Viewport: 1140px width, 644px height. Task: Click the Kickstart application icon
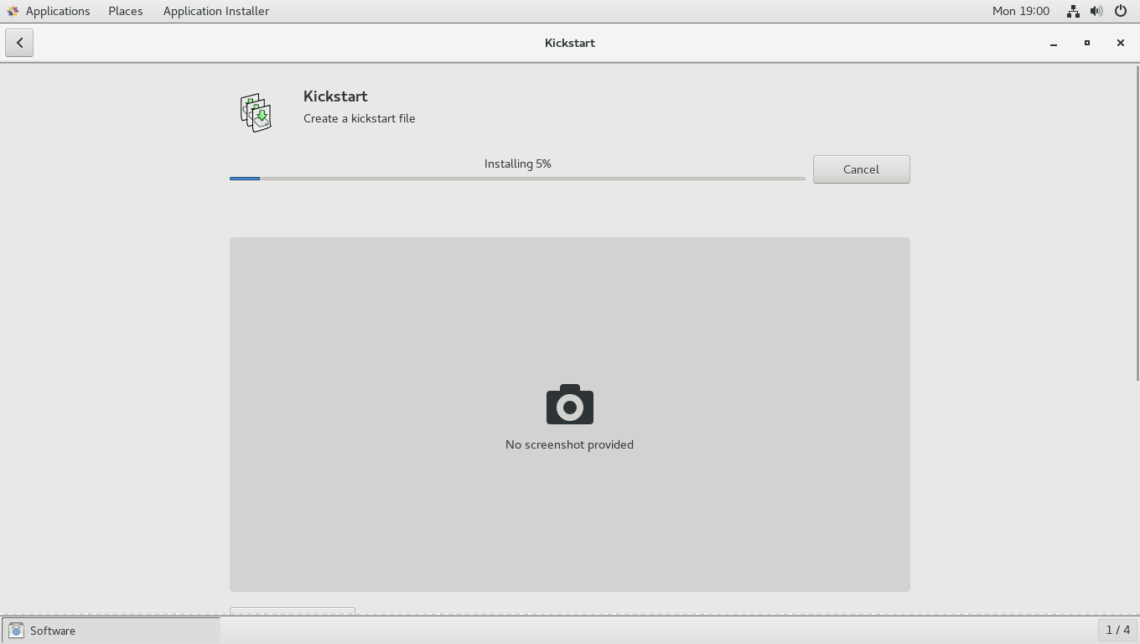point(256,112)
